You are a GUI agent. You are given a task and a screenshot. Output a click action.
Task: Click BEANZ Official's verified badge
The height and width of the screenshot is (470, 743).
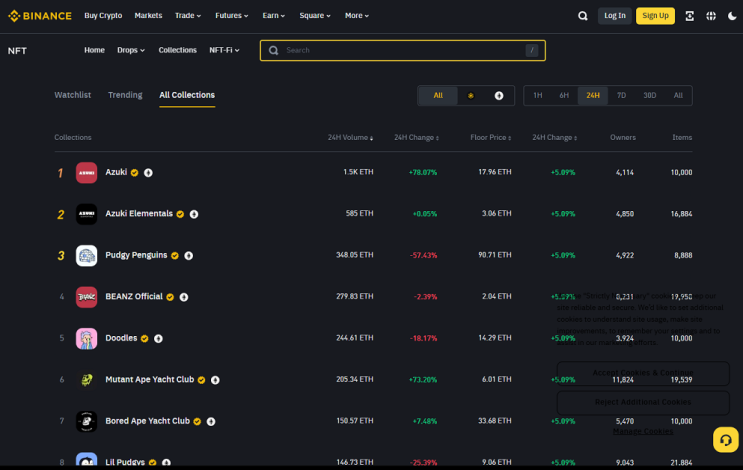pyautogui.click(x=170, y=297)
